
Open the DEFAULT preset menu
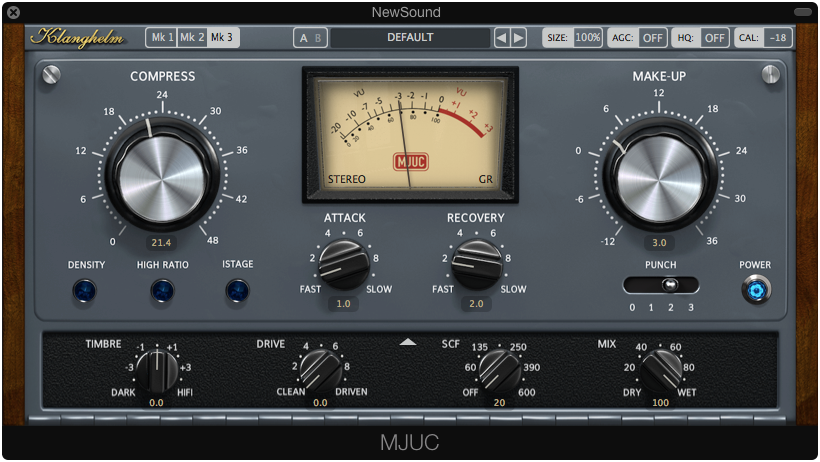tap(411, 38)
